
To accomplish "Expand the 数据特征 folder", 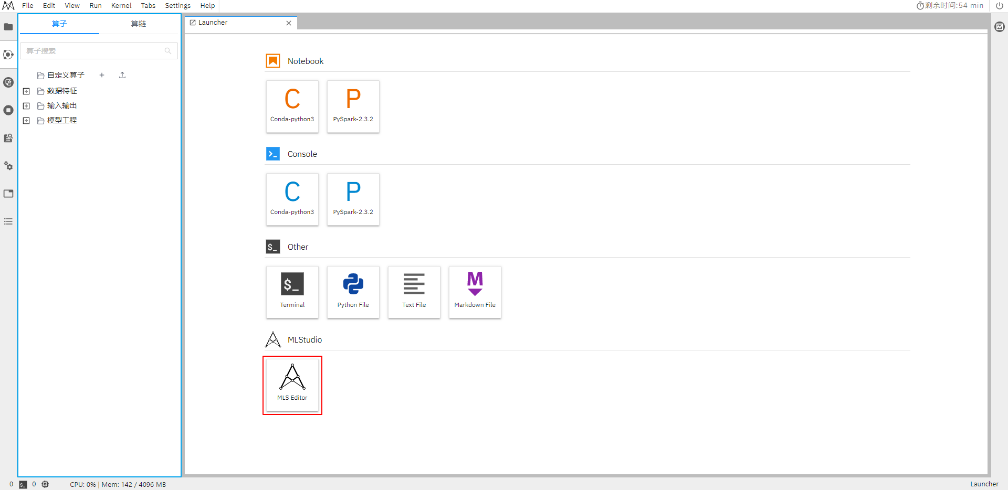I will pos(26,91).
